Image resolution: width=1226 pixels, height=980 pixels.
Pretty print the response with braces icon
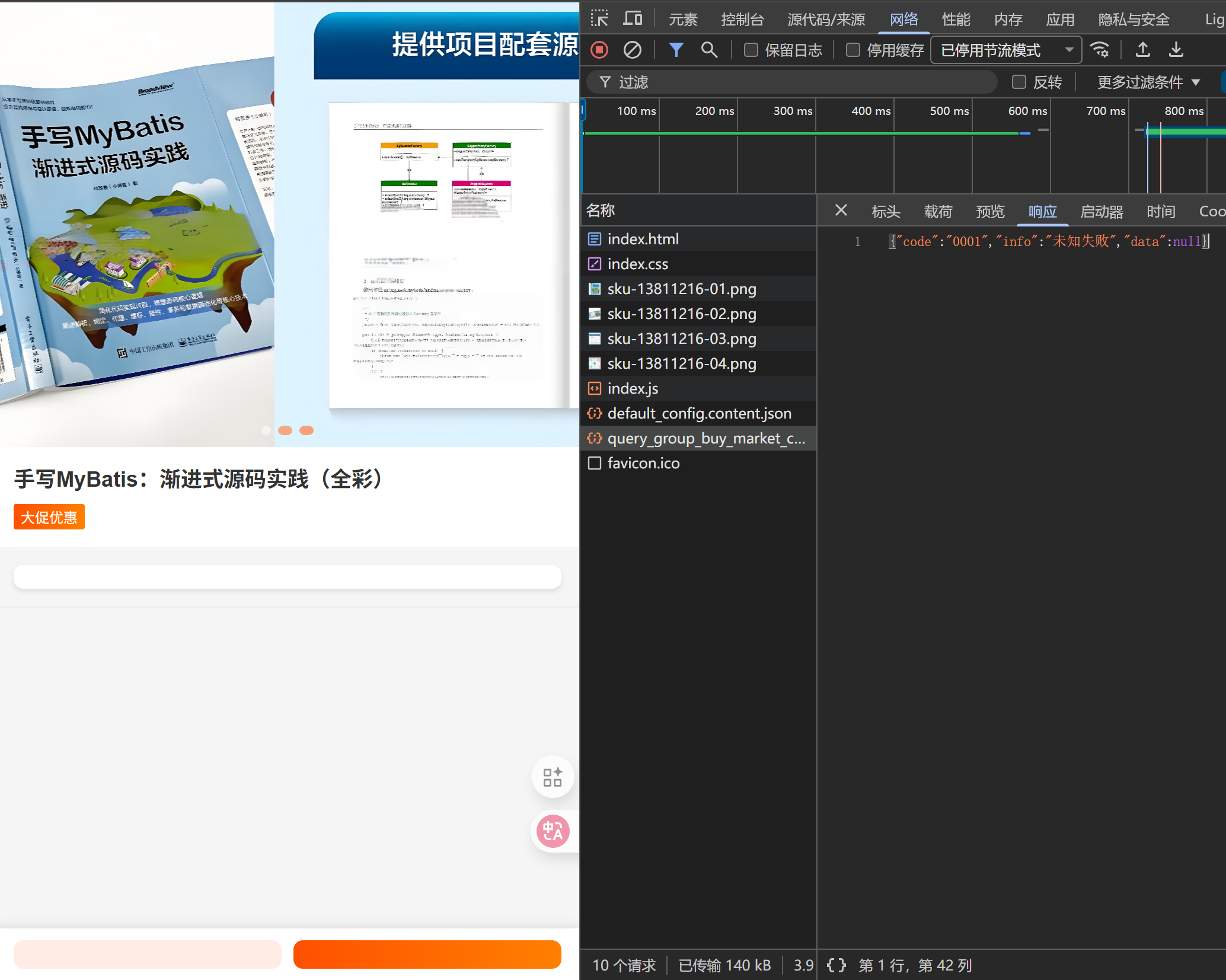(837, 965)
